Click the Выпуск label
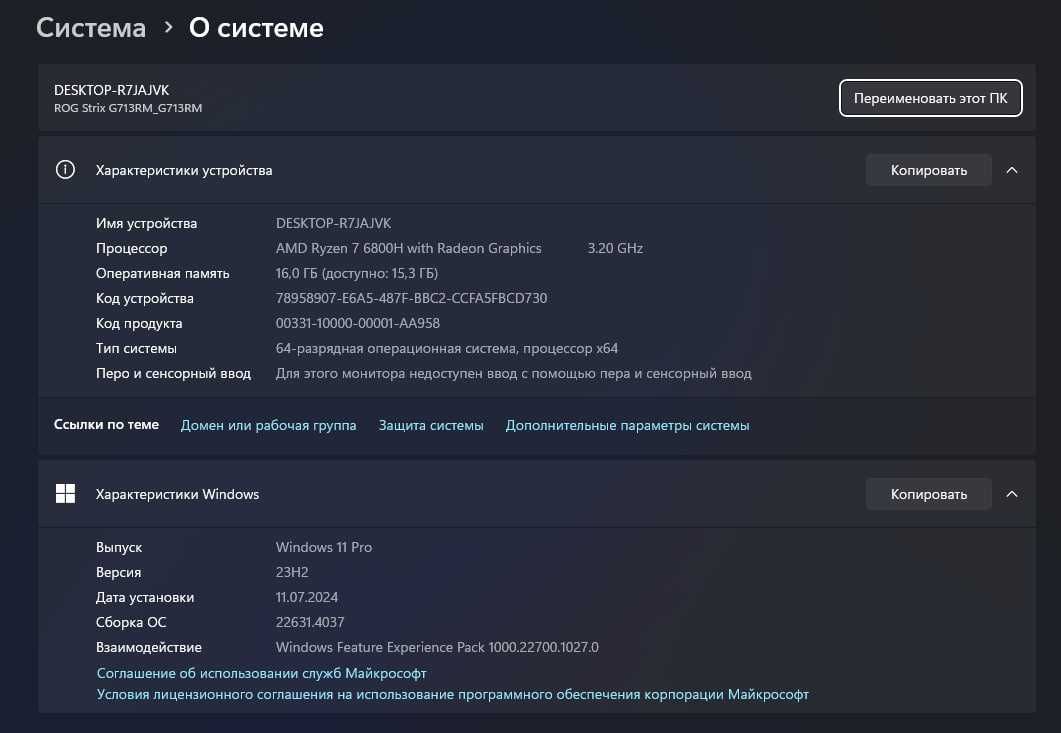This screenshot has width=1061, height=733. pos(119,547)
